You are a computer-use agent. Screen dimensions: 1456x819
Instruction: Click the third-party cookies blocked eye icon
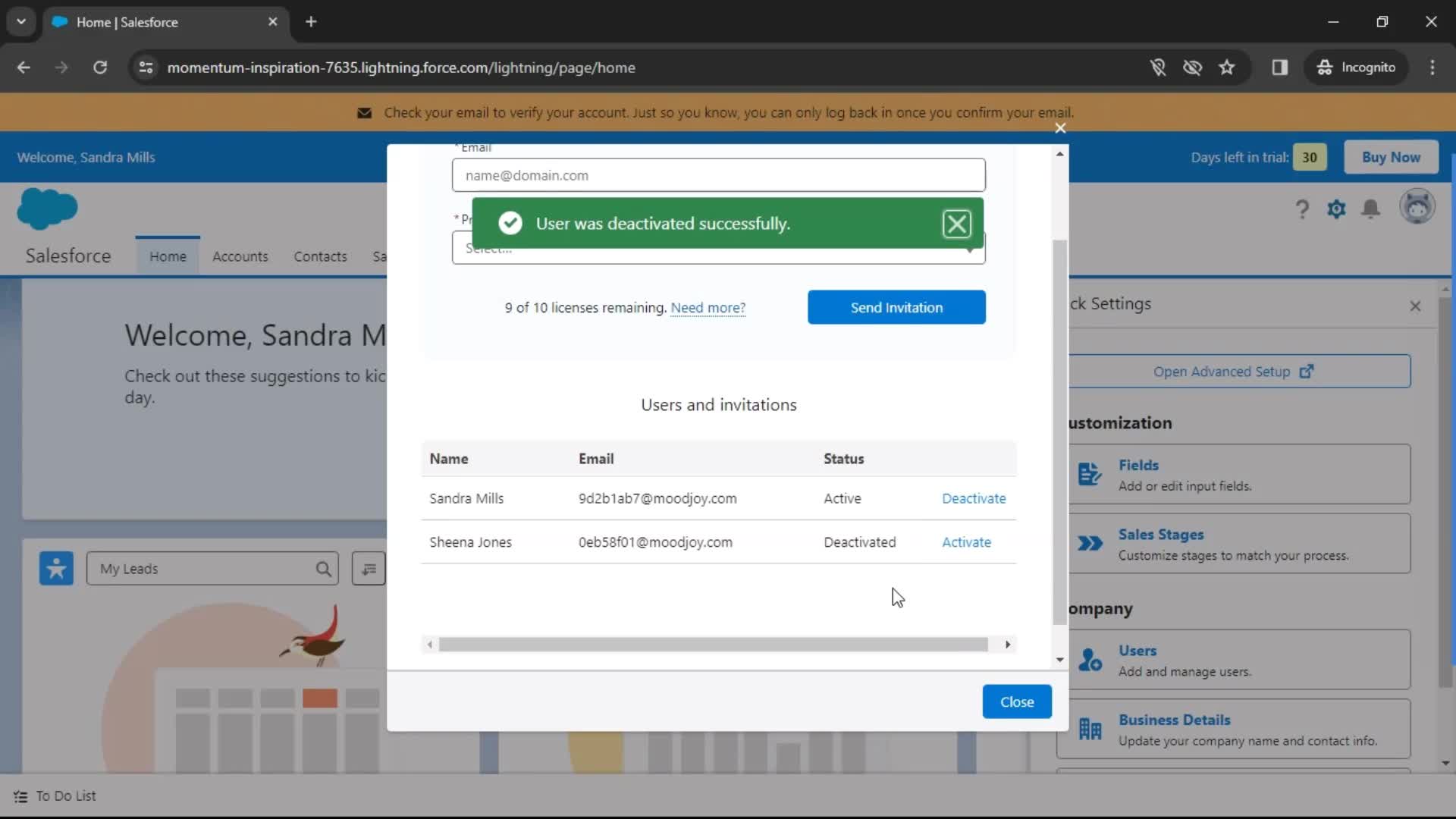coord(1192,67)
